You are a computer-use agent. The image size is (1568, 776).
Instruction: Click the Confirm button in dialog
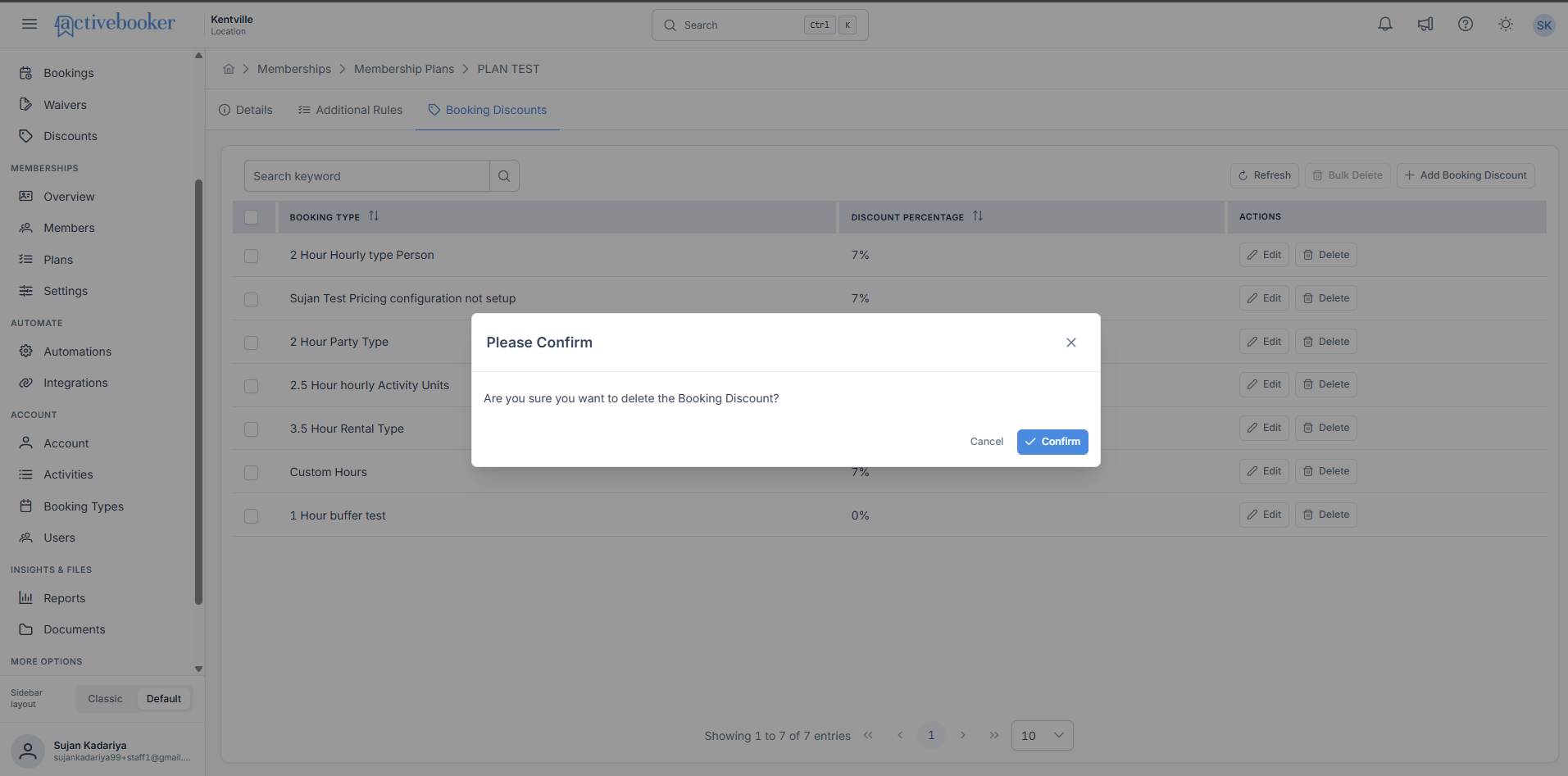pyautogui.click(x=1052, y=442)
